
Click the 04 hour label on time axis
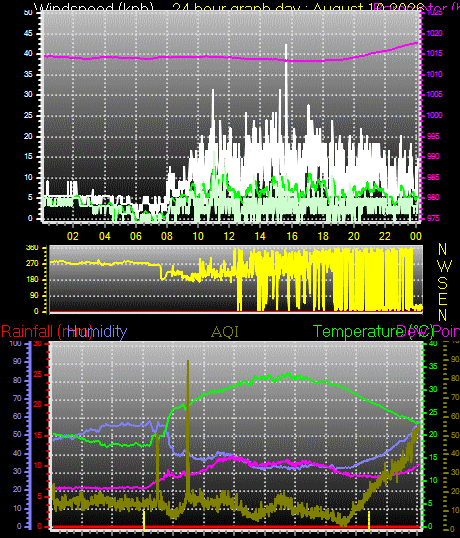tap(105, 236)
